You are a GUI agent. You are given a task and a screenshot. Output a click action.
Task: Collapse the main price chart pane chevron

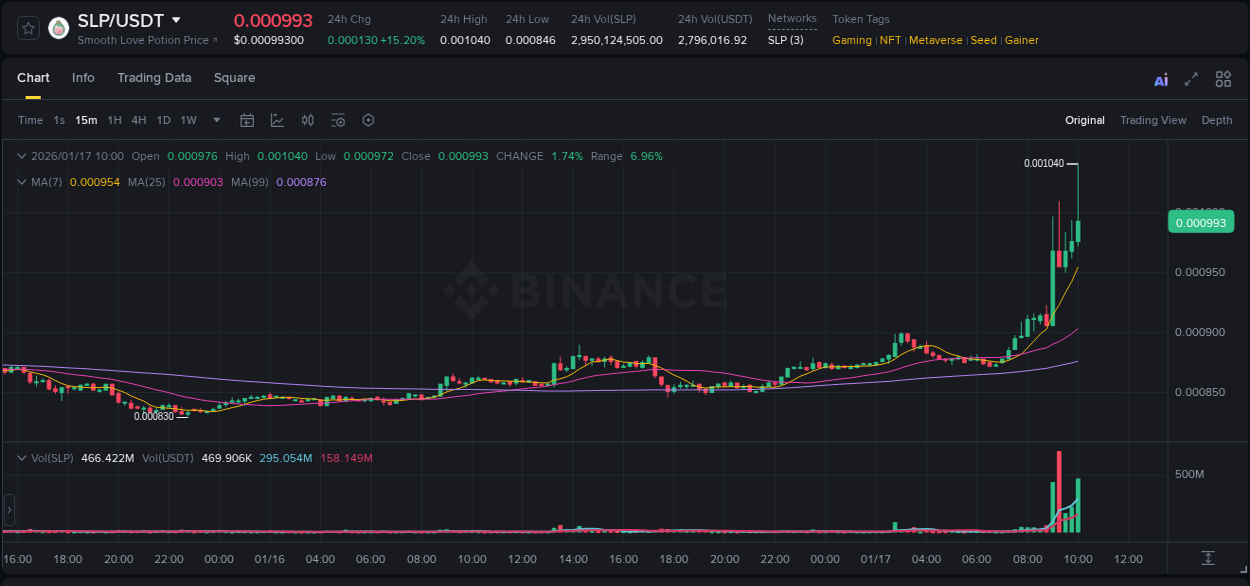coord(22,156)
